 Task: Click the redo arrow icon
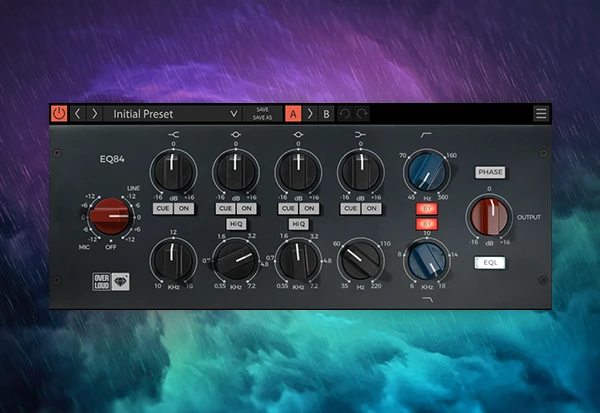coord(362,114)
